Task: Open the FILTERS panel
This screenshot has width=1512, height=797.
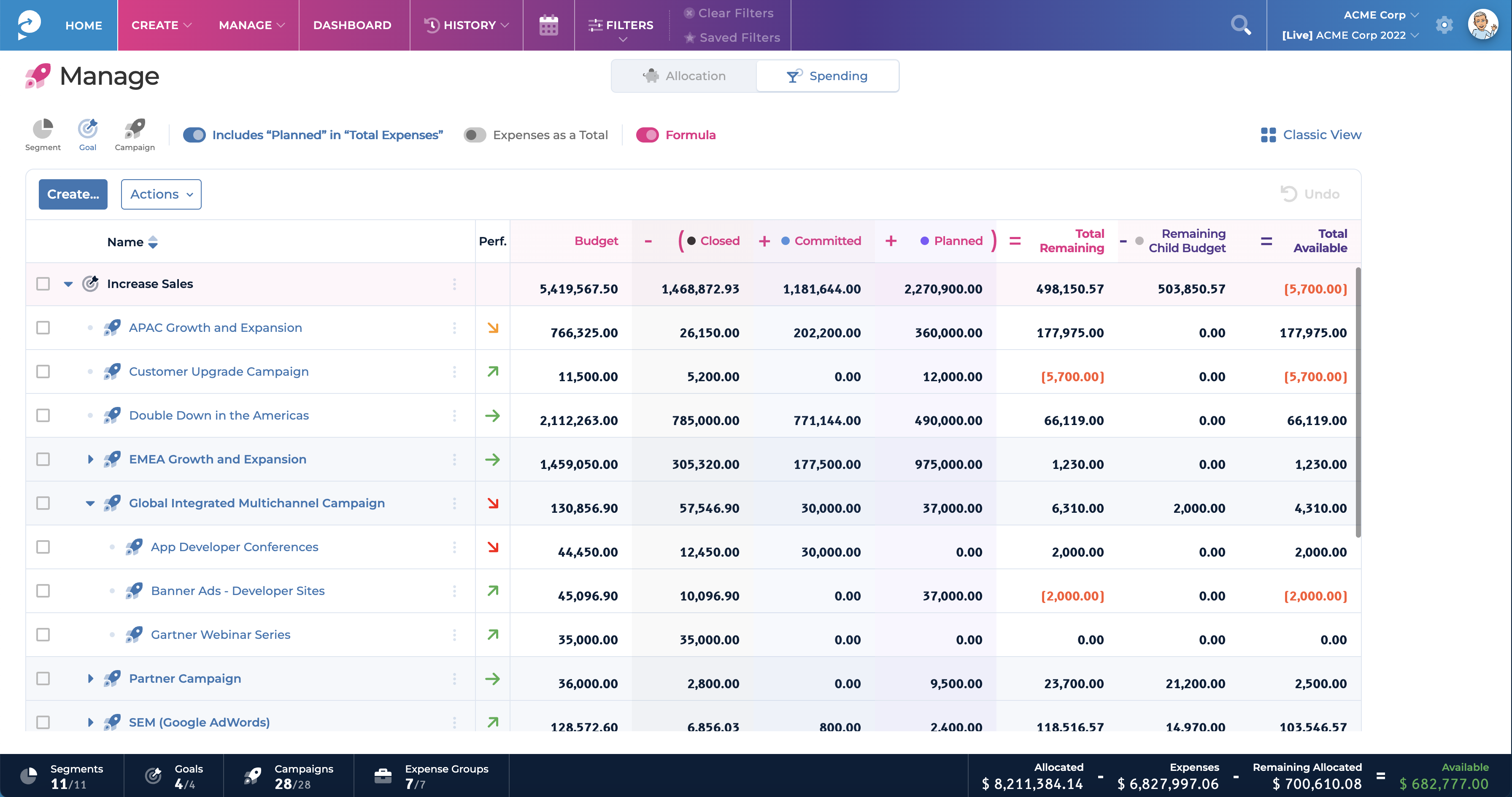Action: pos(621,25)
